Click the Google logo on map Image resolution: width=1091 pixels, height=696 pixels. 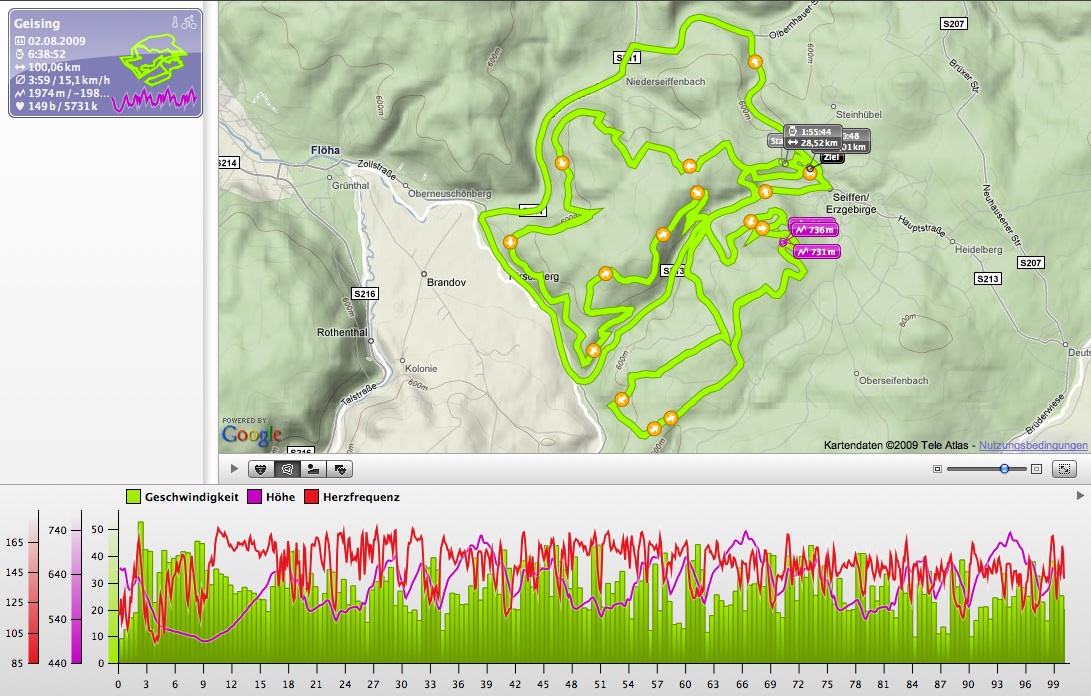point(251,434)
